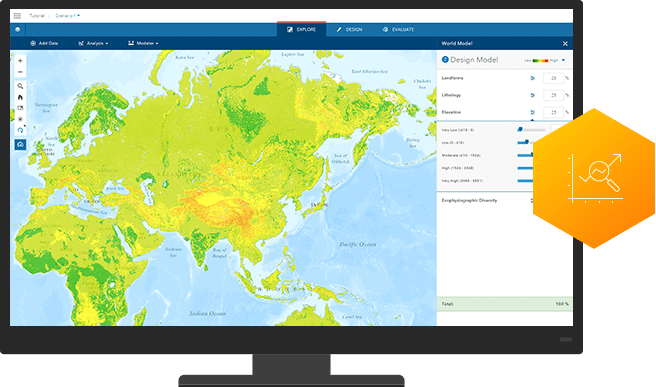Viewport: 656px width, 387px height.
Task: Click the globe icon in the blue bar
Action: [18, 30]
